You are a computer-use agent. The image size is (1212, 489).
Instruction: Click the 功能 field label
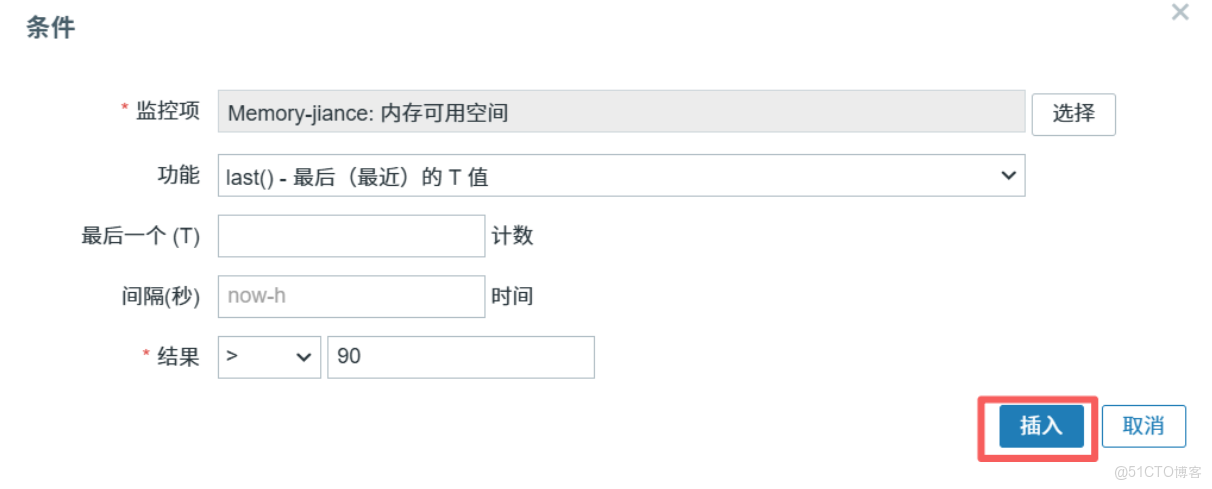[178, 174]
